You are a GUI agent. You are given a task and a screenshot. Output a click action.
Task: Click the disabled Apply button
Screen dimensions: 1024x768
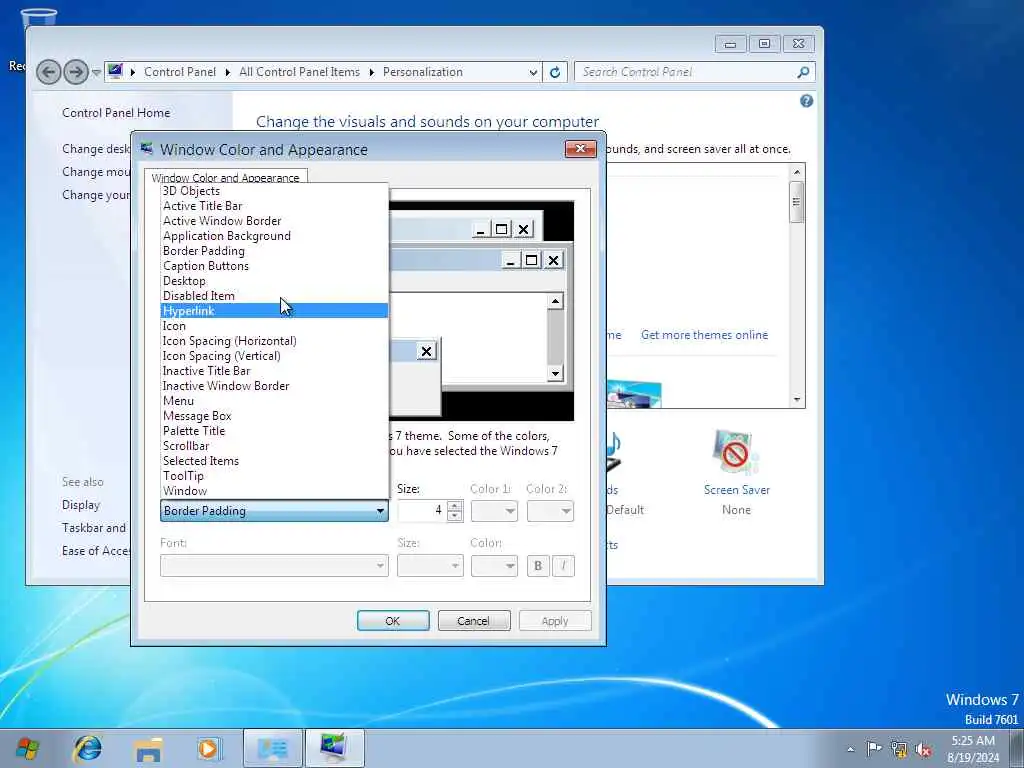pyautogui.click(x=555, y=620)
